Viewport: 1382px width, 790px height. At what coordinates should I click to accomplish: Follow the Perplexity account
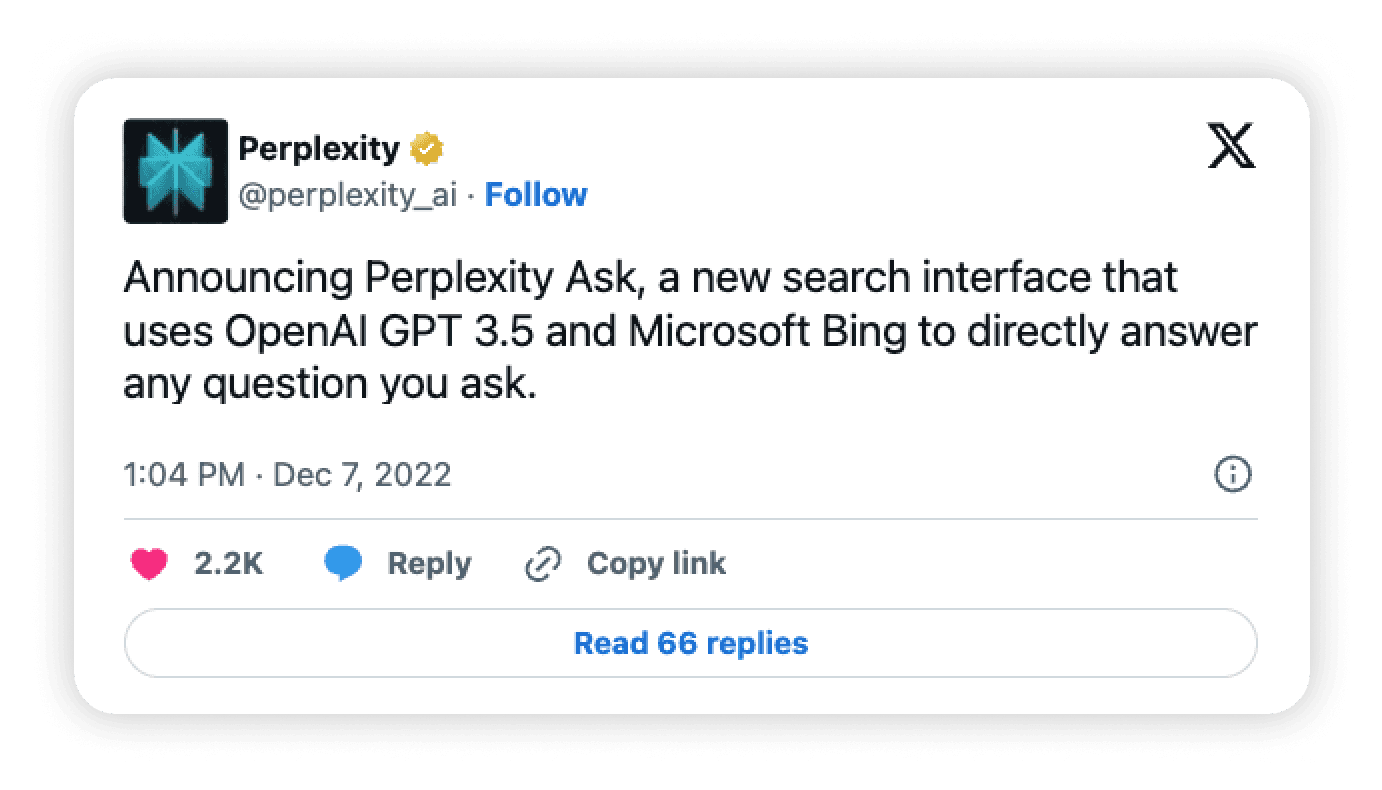coord(536,195)
